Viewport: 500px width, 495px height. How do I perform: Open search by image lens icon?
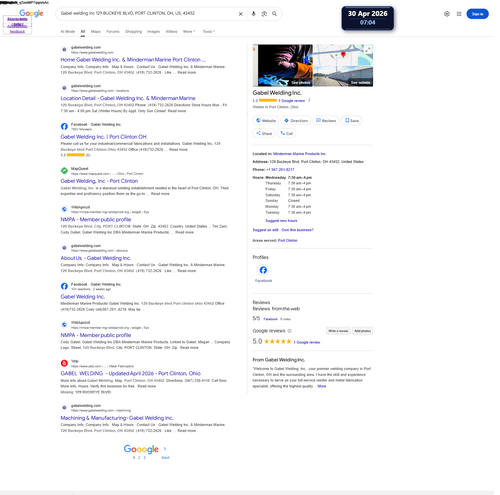pyautogui.click(x=264, y=14)
